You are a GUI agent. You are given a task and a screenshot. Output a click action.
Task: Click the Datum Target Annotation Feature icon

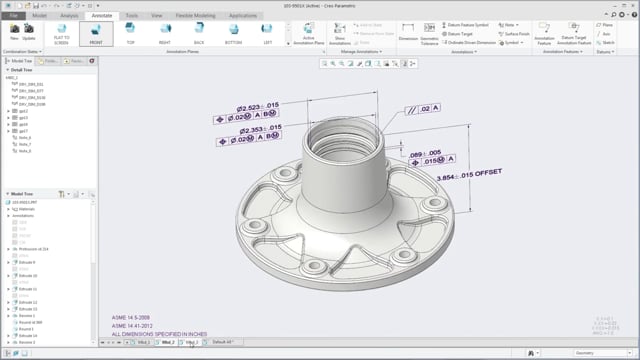click(574, 34)
